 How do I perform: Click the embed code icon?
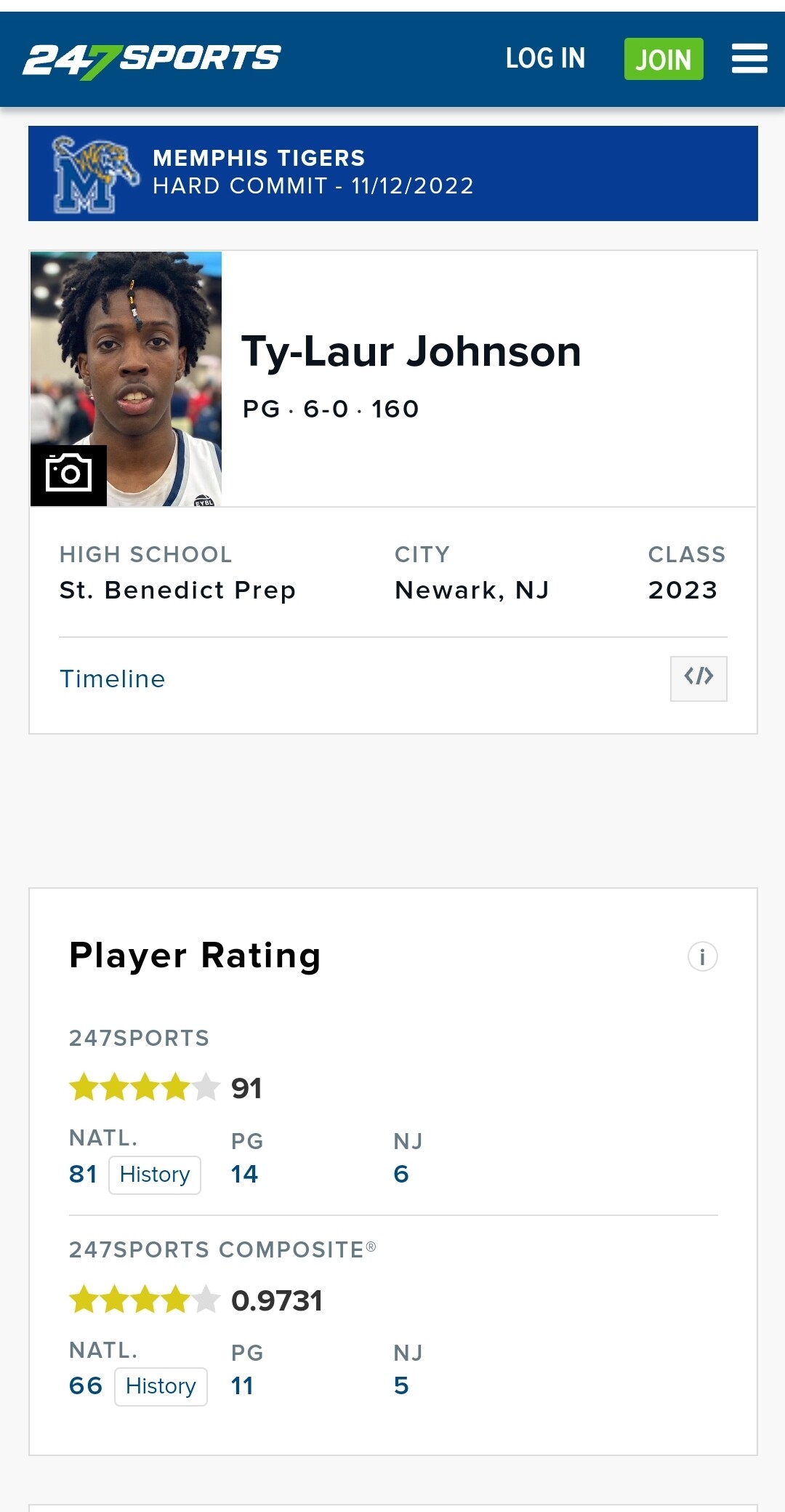coord(698,678)
